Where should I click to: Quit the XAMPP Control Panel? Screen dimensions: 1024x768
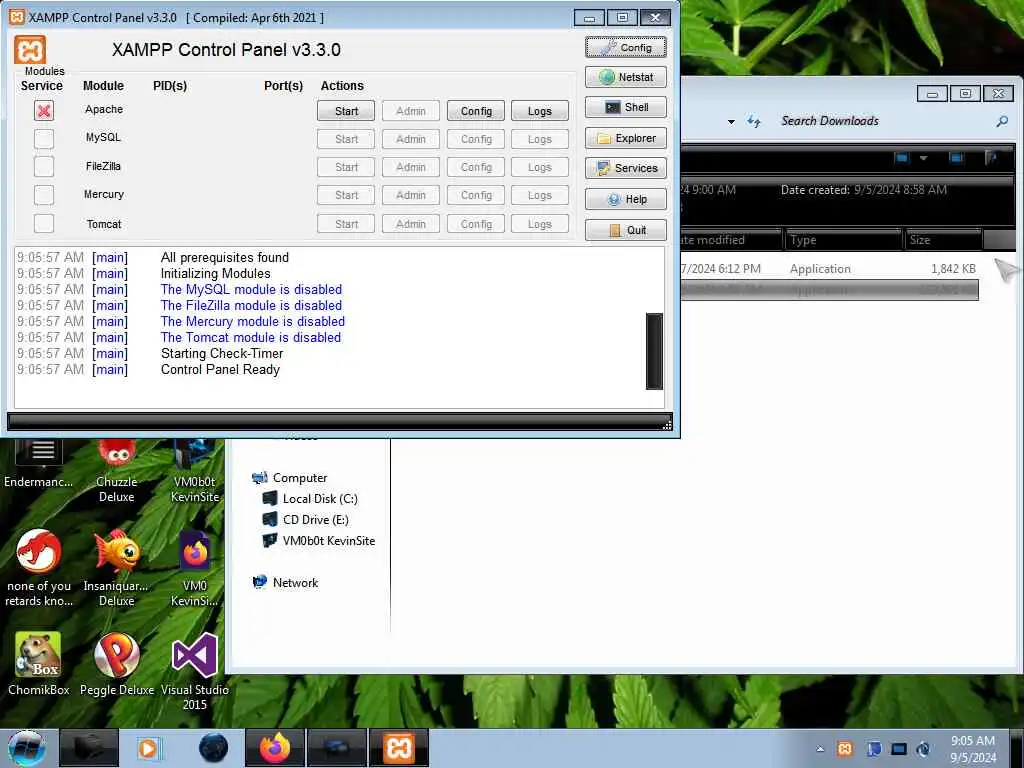click(x=626, y=230)
